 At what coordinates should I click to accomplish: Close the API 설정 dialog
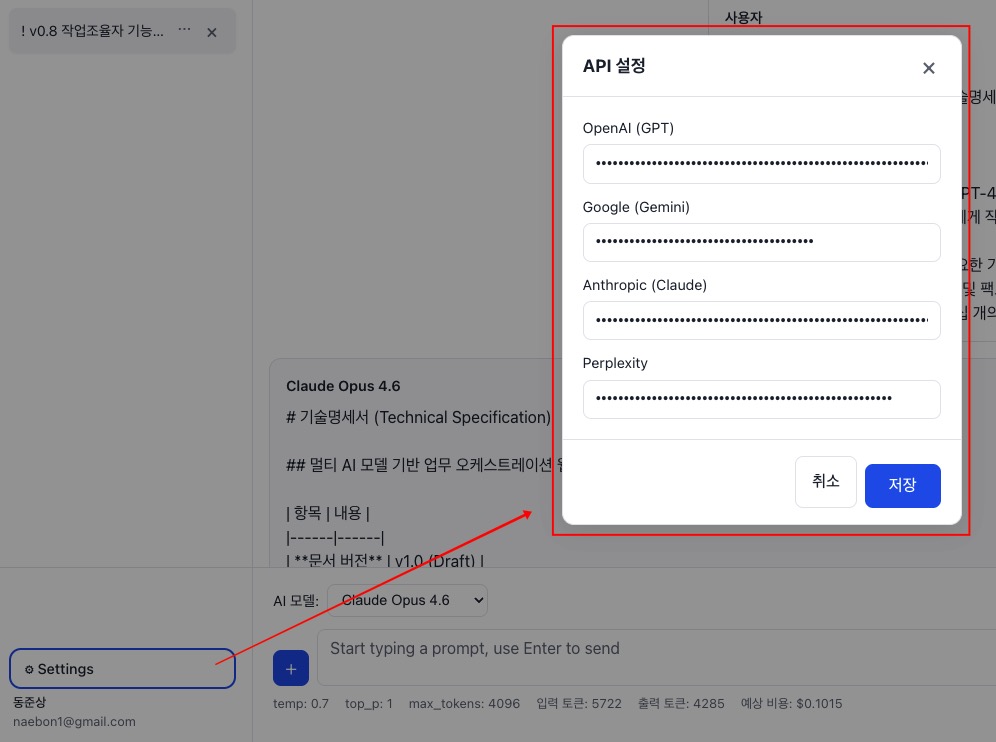tap(928, 68)
